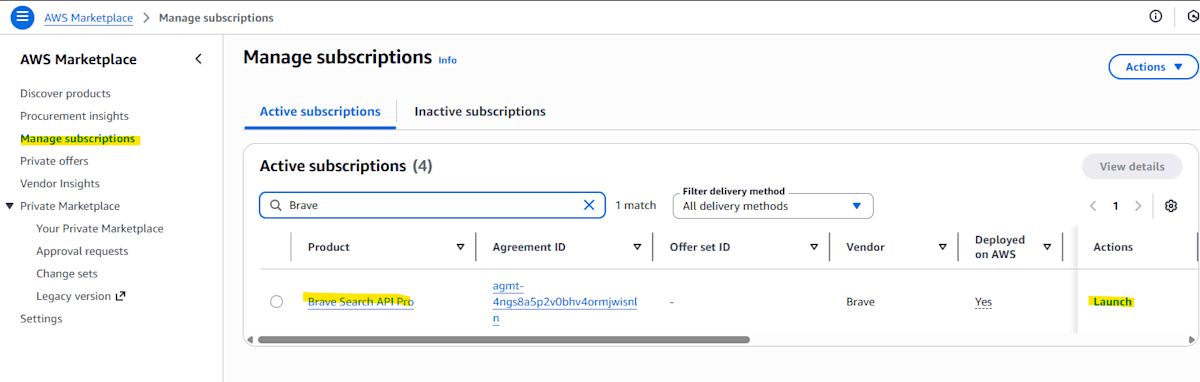1200x382 pixels.
Task: Open the agmt- agreement ID link
Action: (565, 302)
